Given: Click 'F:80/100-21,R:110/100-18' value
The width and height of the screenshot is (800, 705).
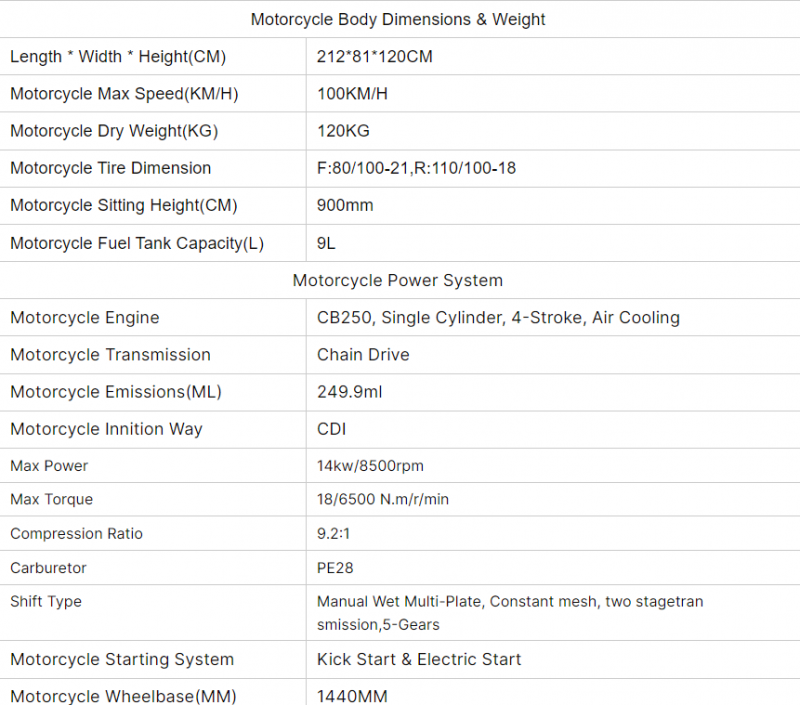Looking at the screenshot, I should click(416, 168).
